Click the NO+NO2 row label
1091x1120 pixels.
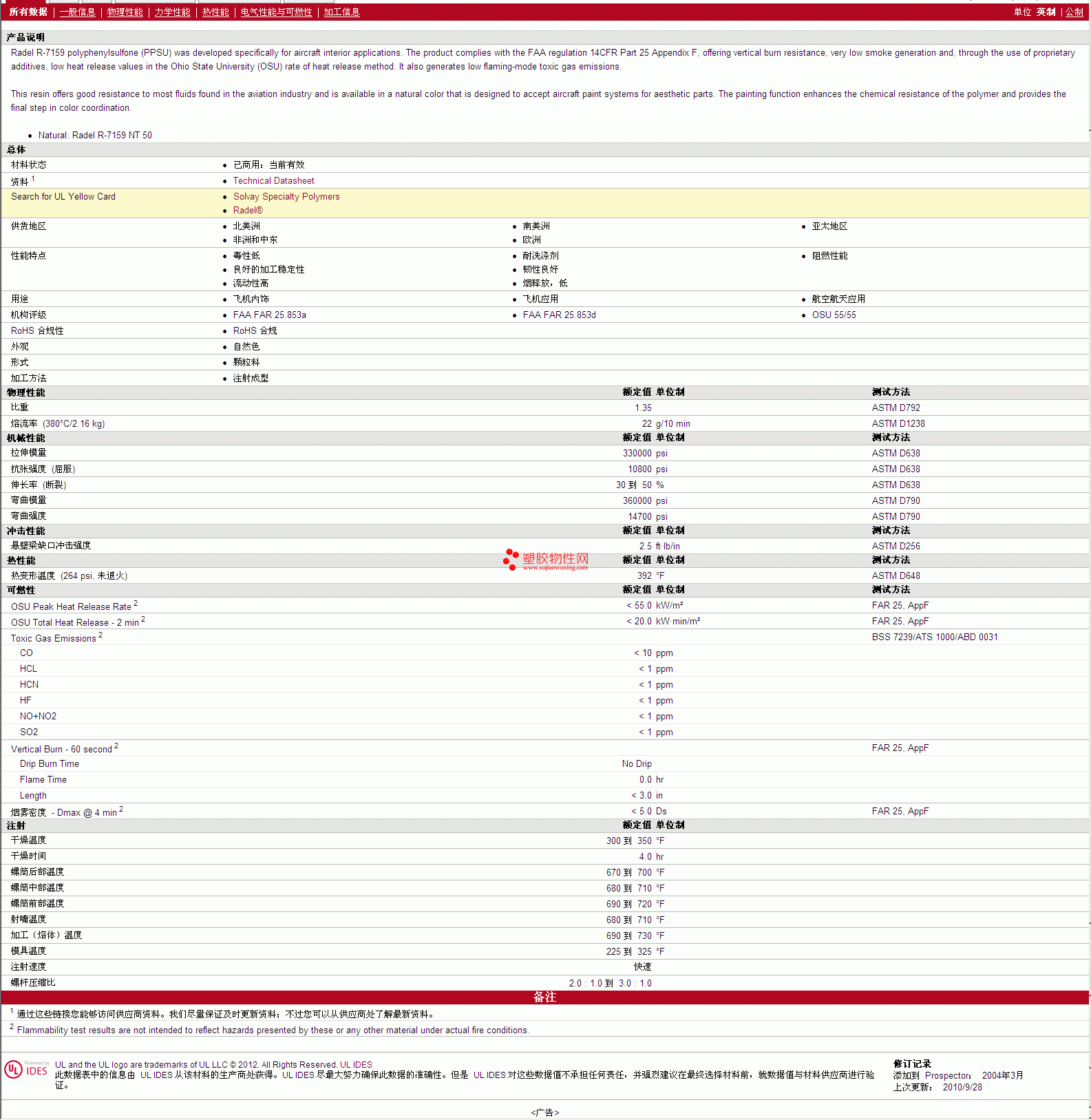(x=38, y=716)
